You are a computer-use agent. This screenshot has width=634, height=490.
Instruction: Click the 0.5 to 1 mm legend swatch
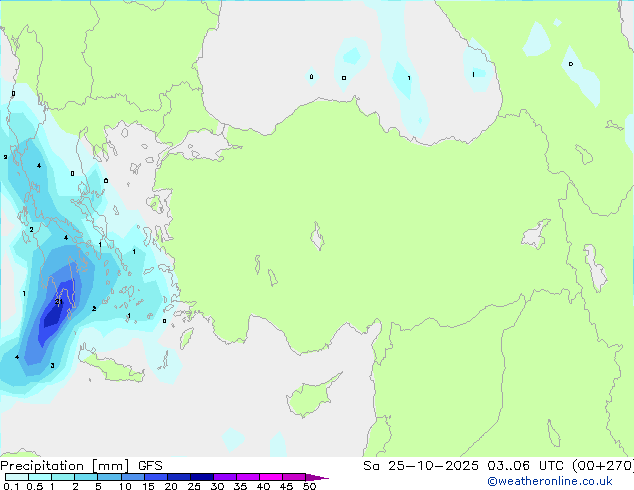pyautogui.click(x=40, y=477)
